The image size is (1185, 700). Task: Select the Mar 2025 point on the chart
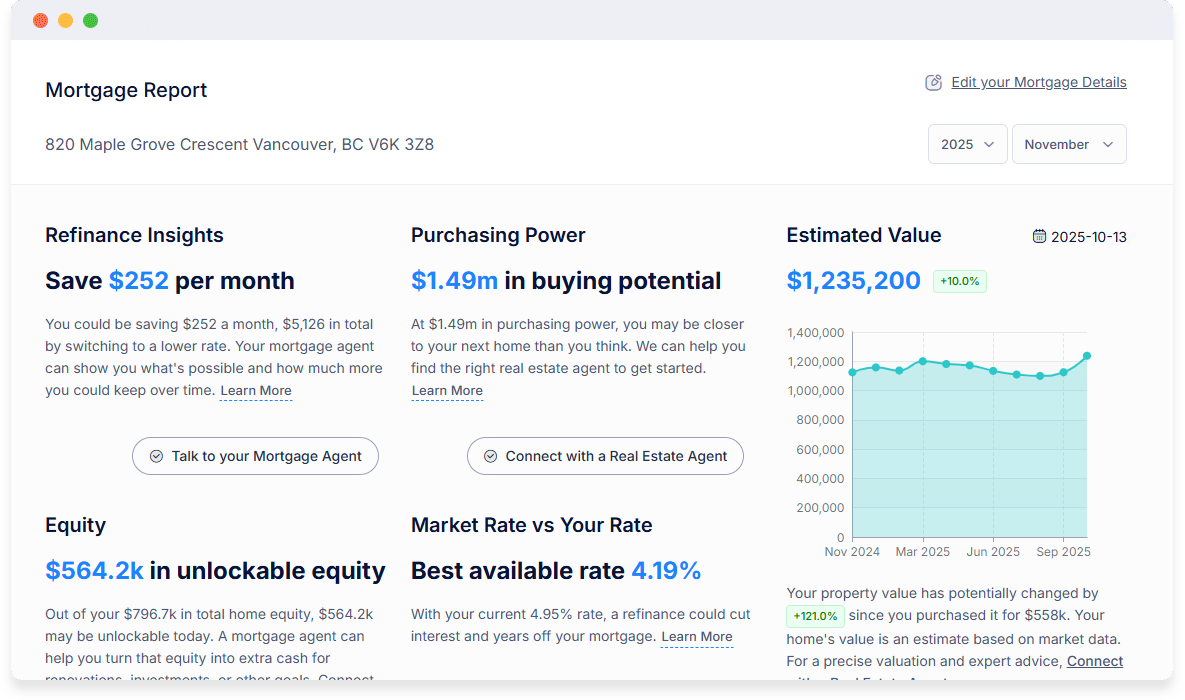click(923, 361)
